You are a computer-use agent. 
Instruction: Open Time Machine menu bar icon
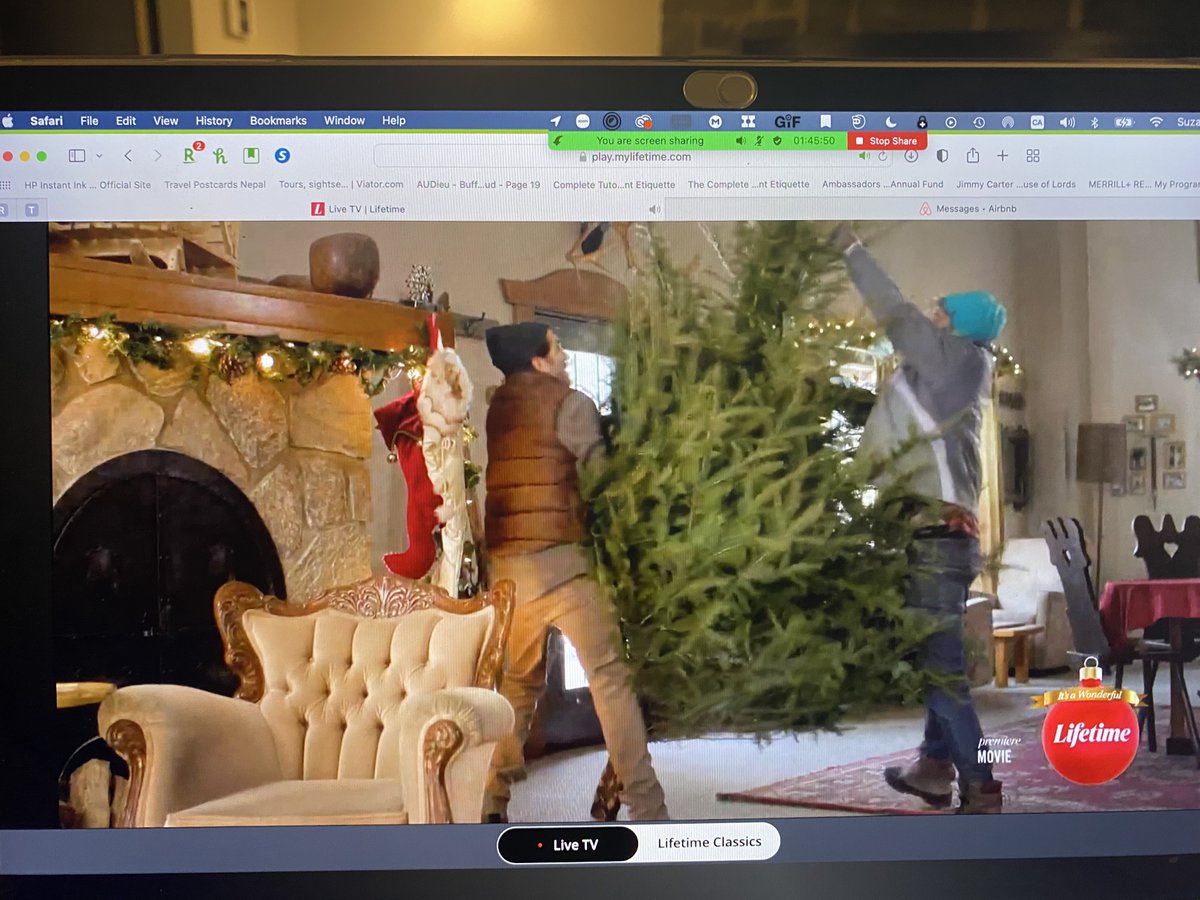tap(979, 122)
